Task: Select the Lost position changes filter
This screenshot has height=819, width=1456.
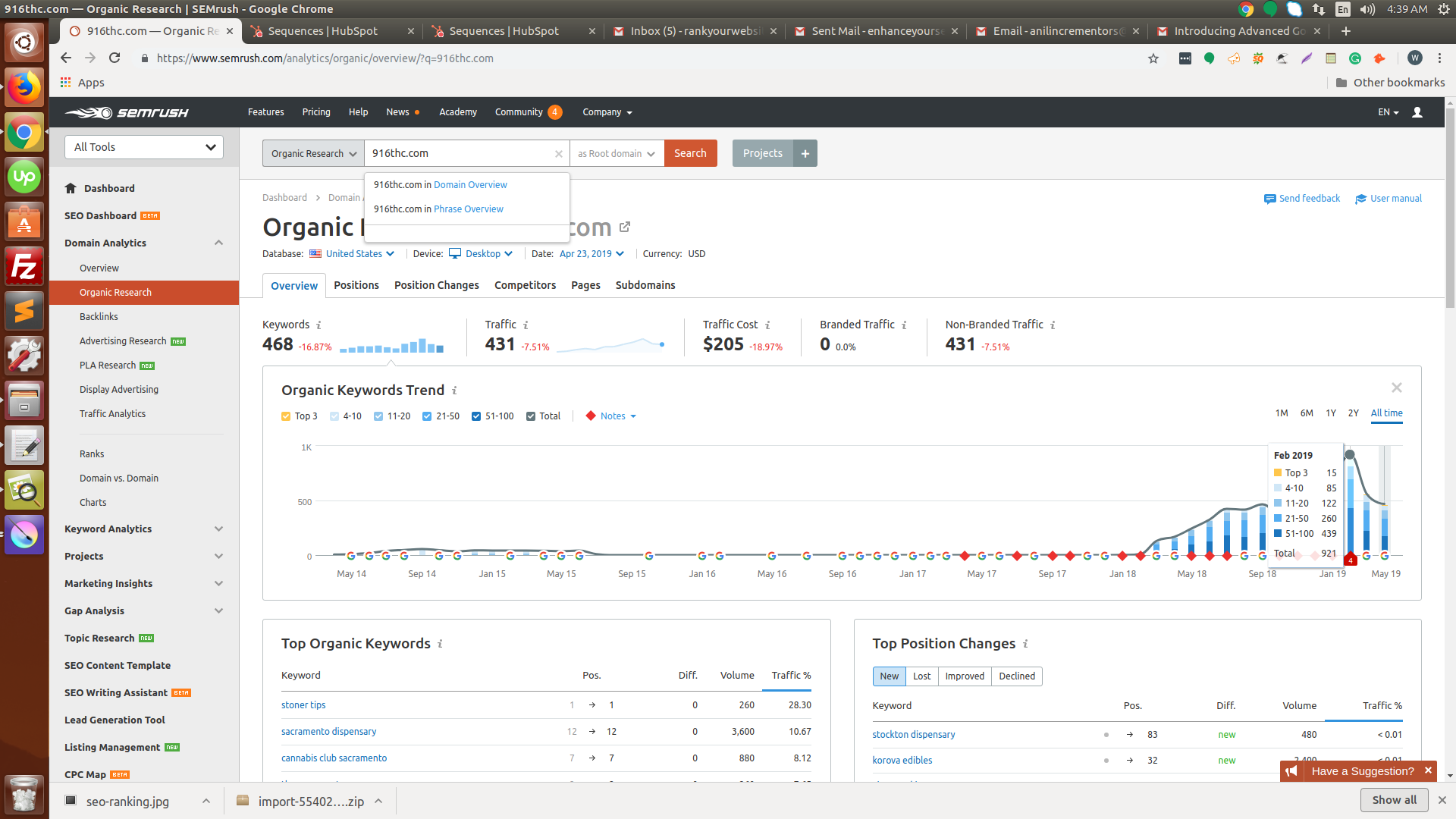Action: click(x=921, y=676)
